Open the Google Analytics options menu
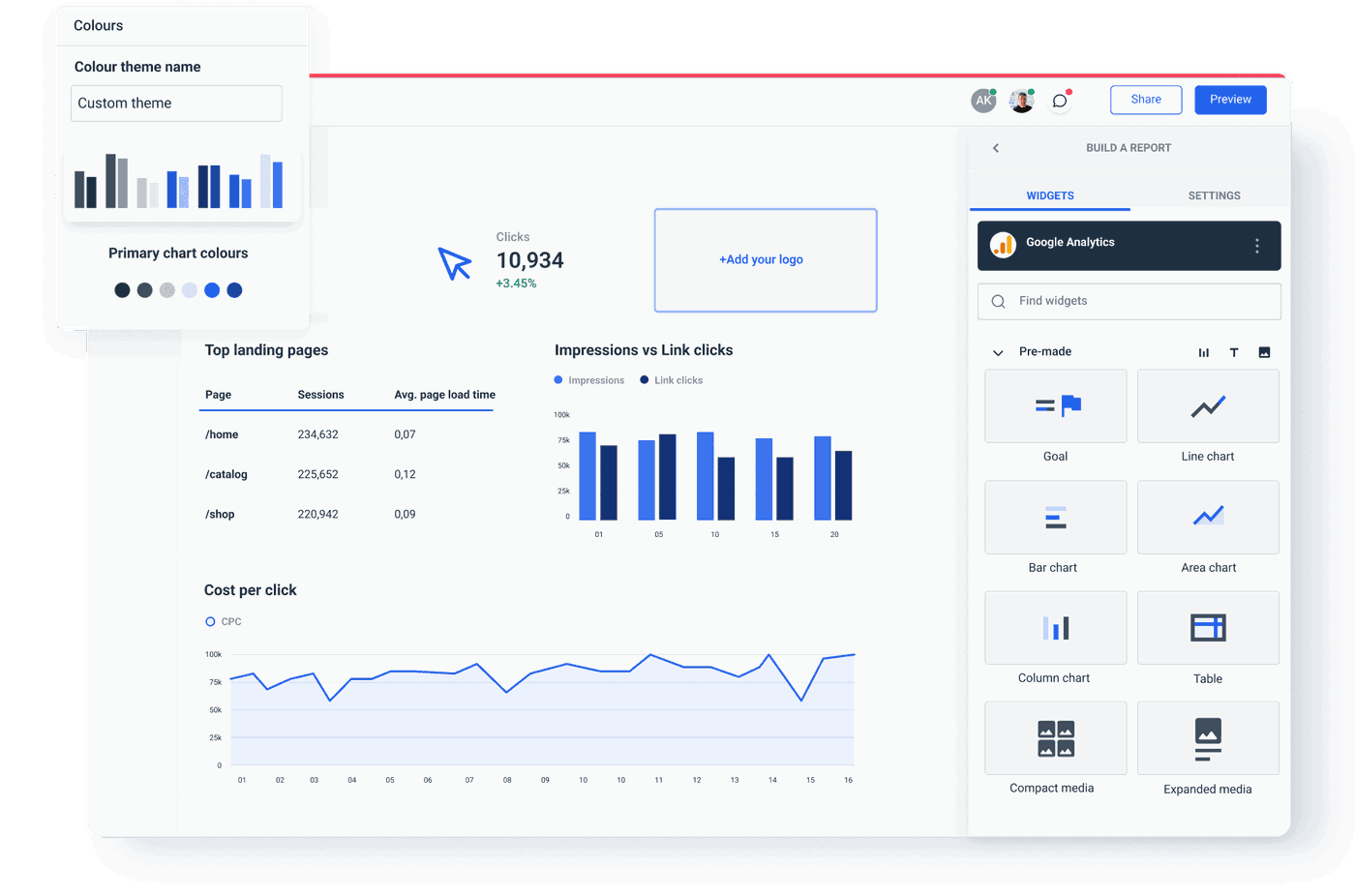 tap(1256, 246)
